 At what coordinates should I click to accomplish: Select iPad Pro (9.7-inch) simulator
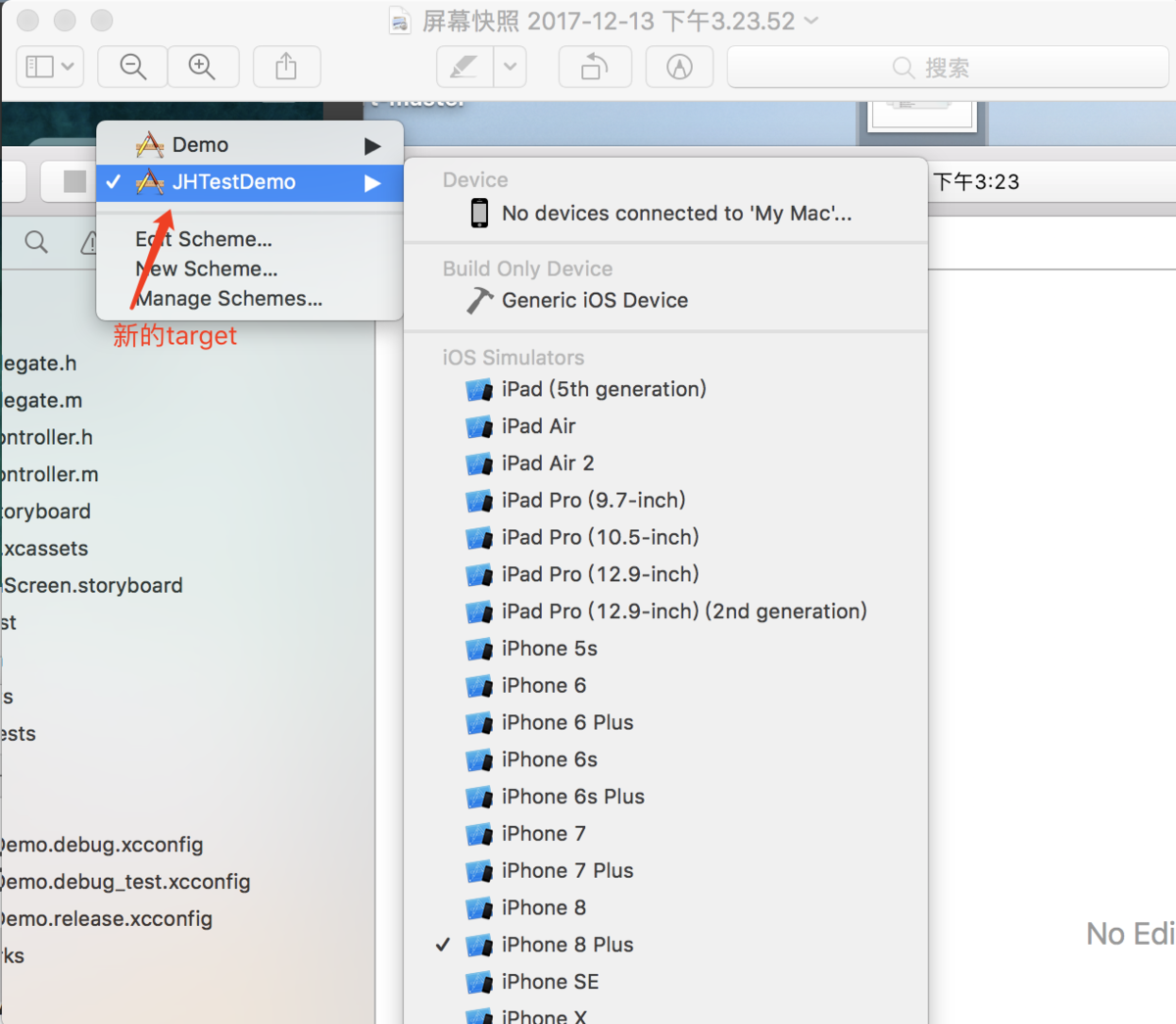click(x=665, y=501)
